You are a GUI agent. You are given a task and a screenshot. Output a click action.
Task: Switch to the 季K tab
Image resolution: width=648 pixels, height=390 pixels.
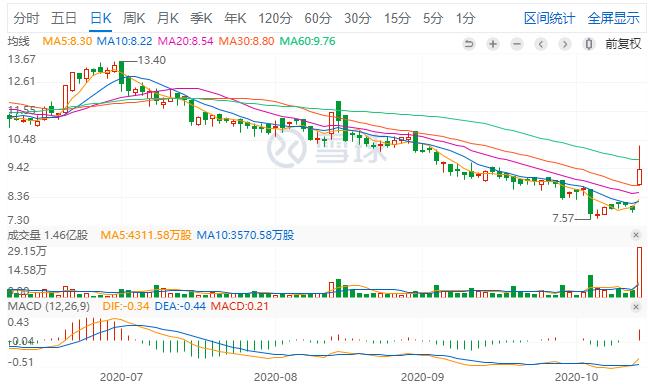click(x=201, y=18)
